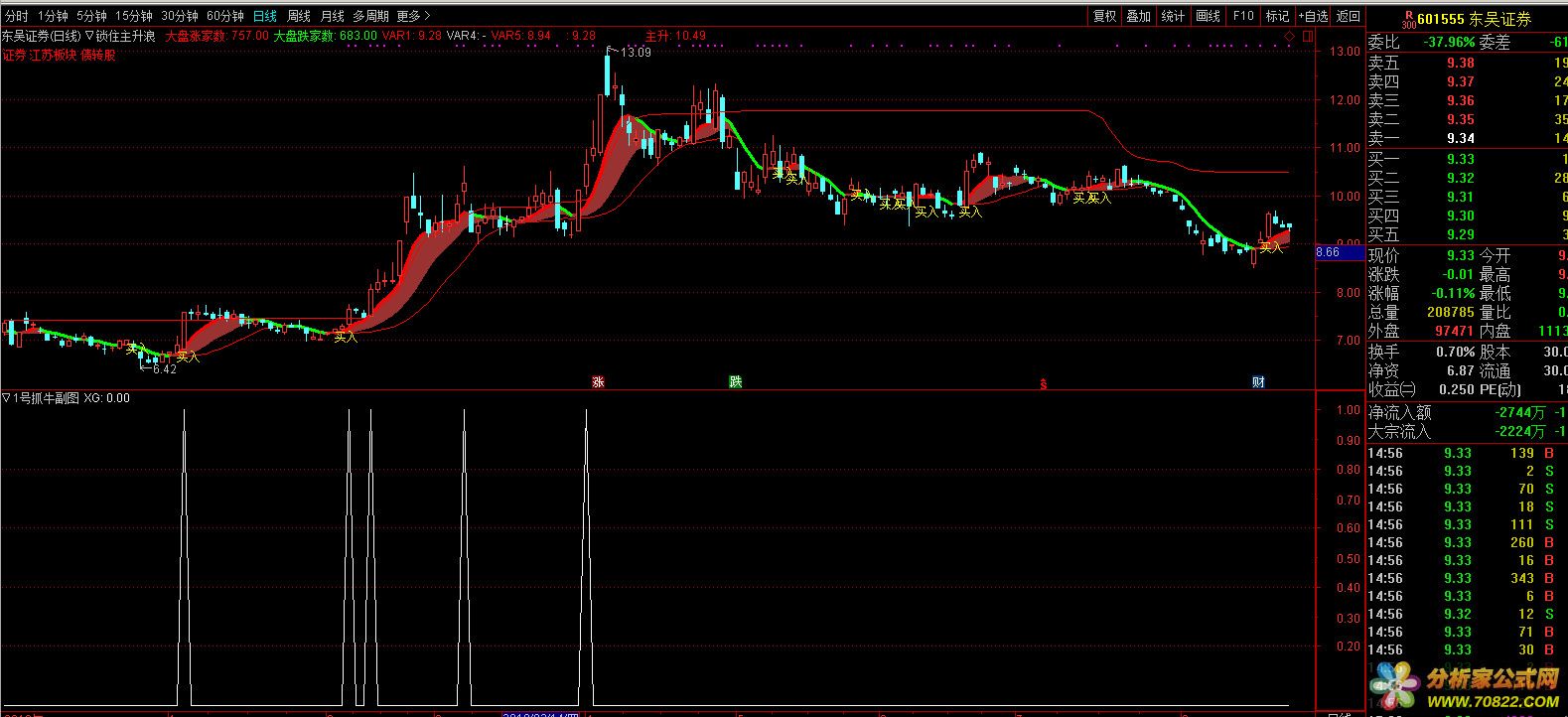1568x717 pixels.
Task: Click the 外盘 97471 value
Action: (1455, 331)
